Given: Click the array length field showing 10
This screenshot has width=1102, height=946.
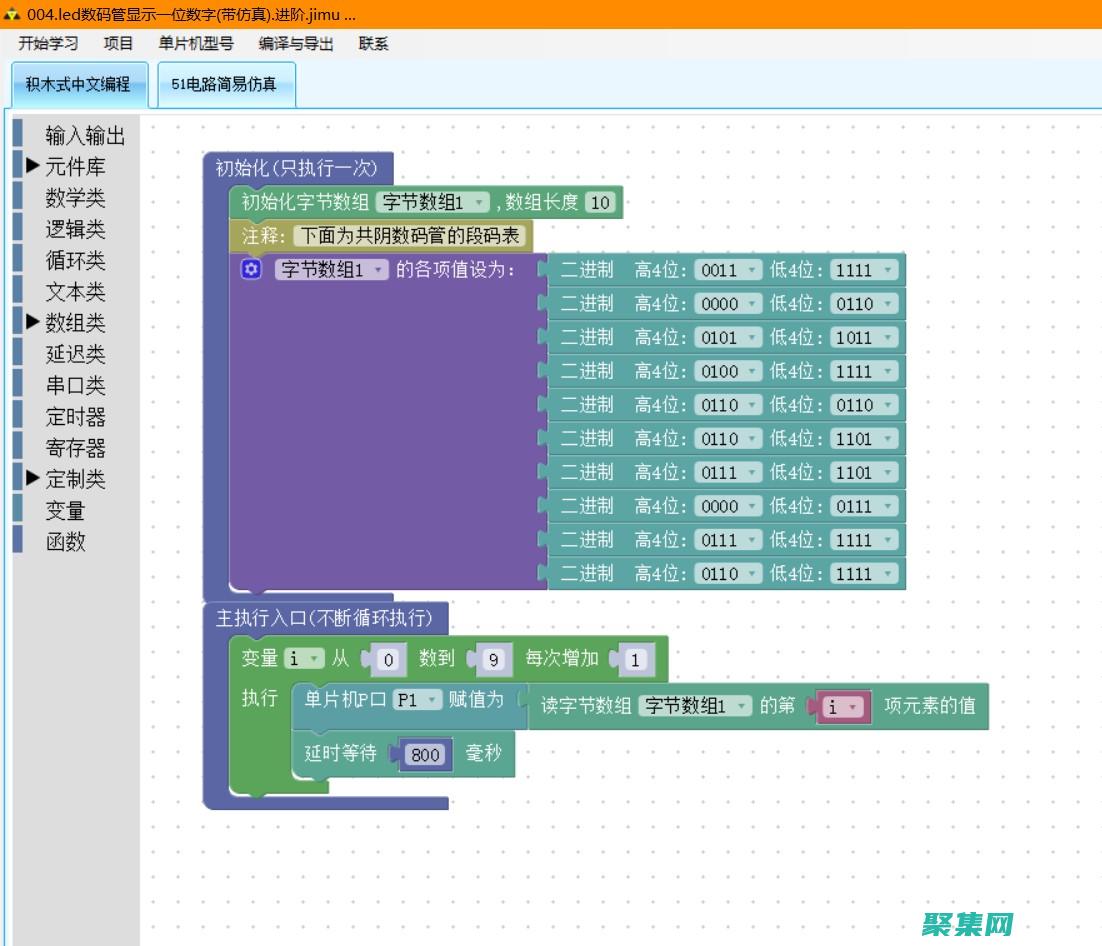Looking at the screenshot, I should tap(599, 202).
